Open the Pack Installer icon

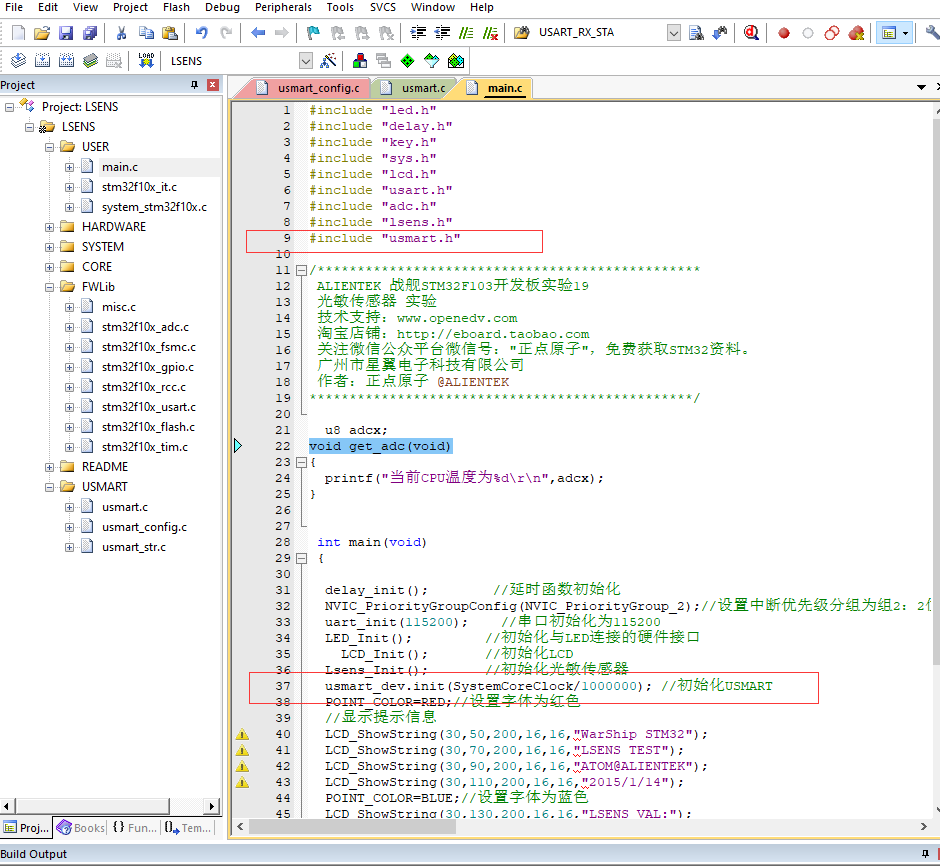456,61
